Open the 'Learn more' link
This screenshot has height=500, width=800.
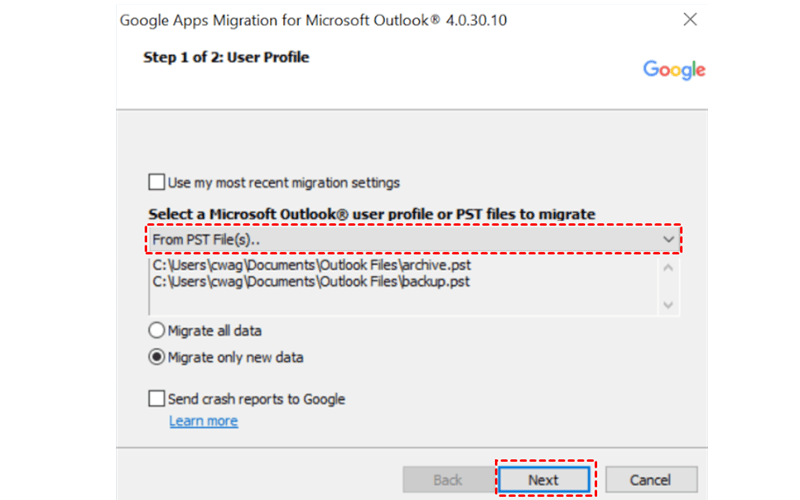203,421
